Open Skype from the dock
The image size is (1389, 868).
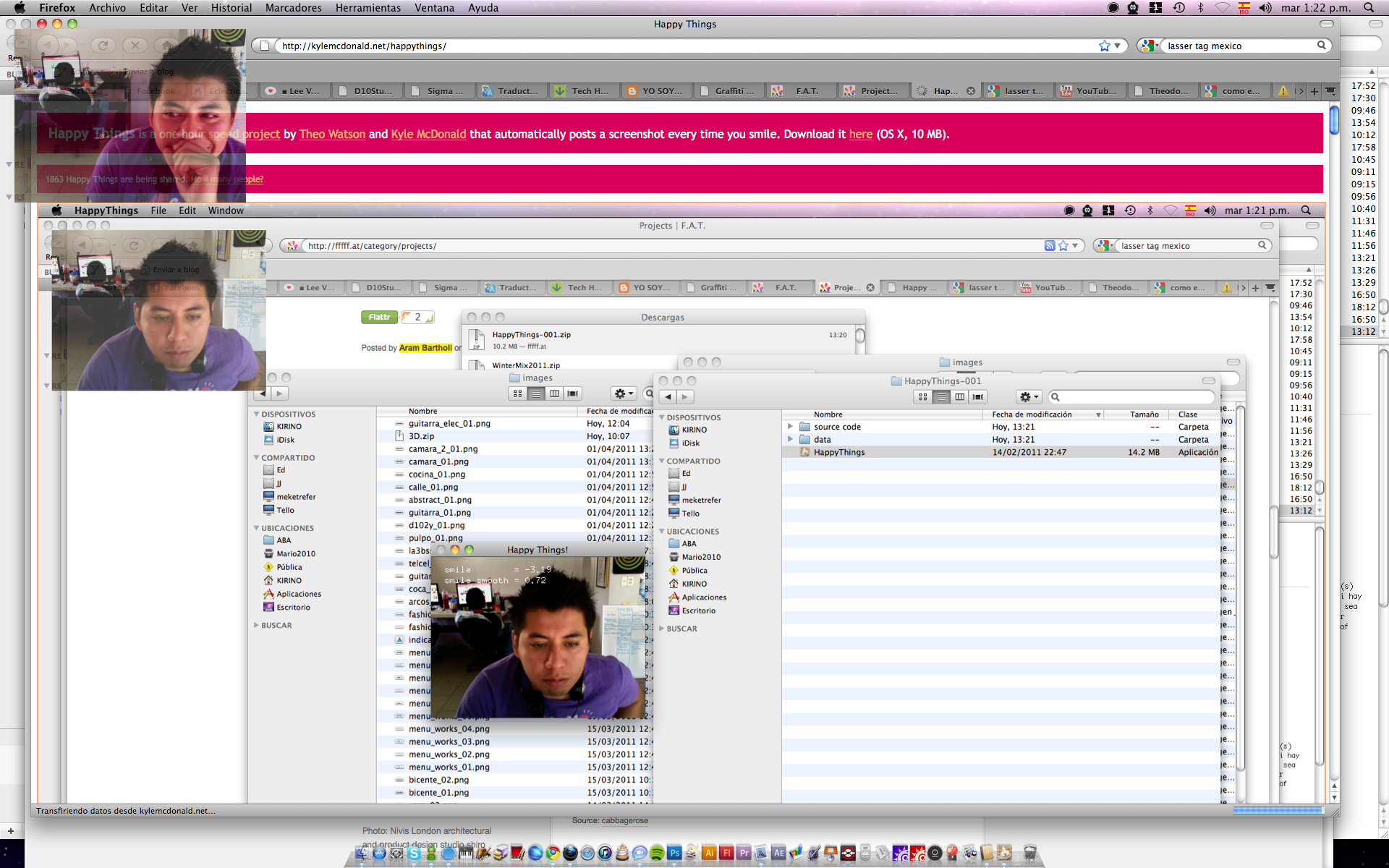click(414, 854)
